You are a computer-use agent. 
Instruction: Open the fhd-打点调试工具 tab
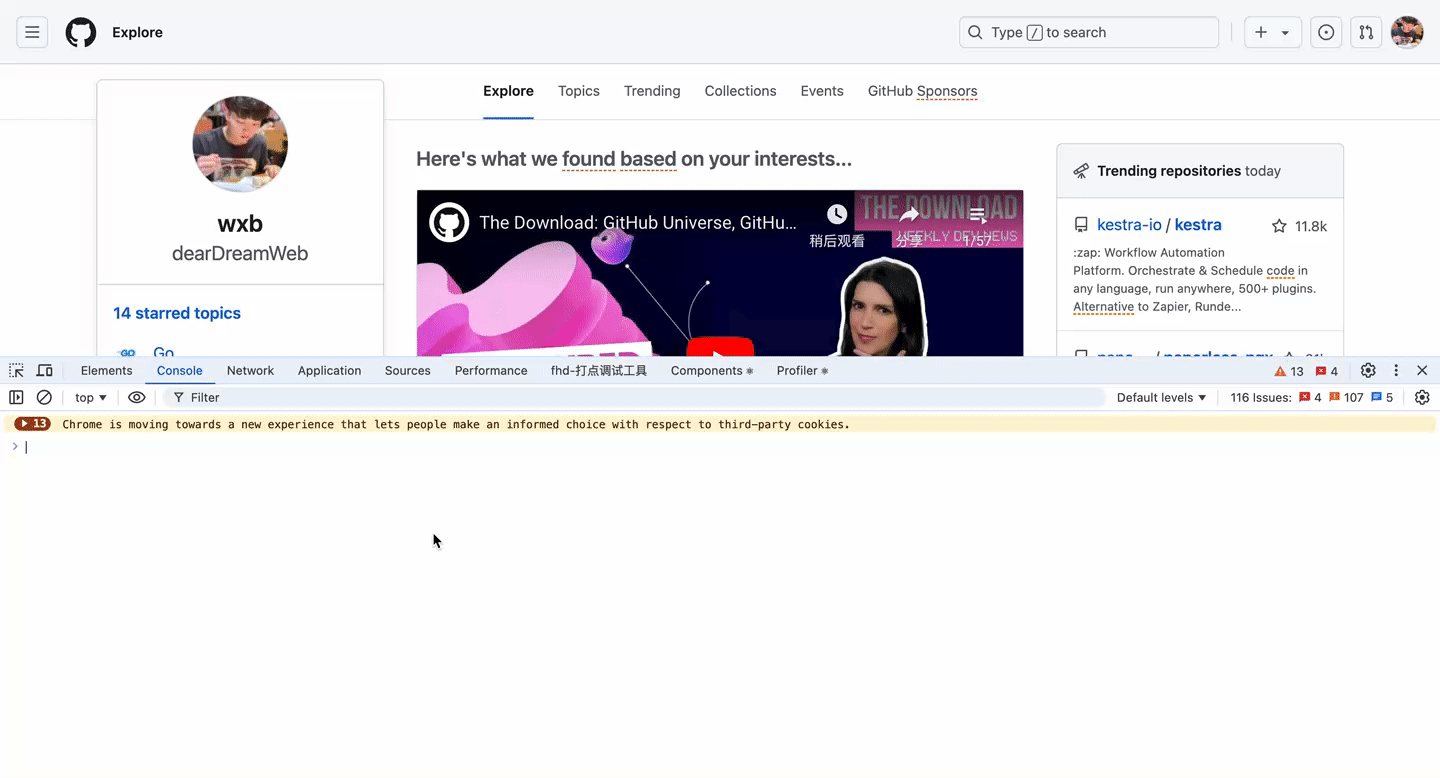pos(599,370)
